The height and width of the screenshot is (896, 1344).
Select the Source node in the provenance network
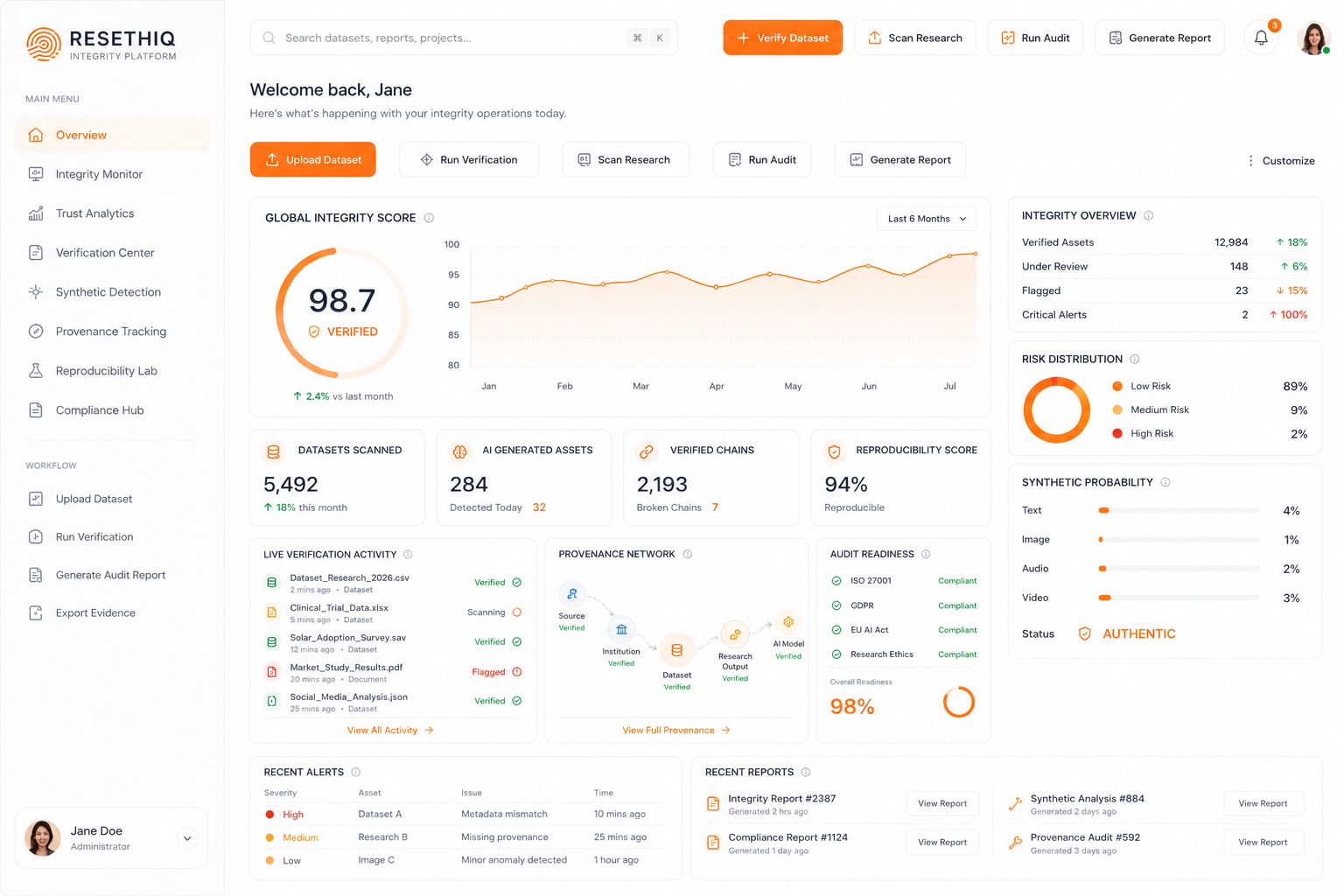[571, 594]
